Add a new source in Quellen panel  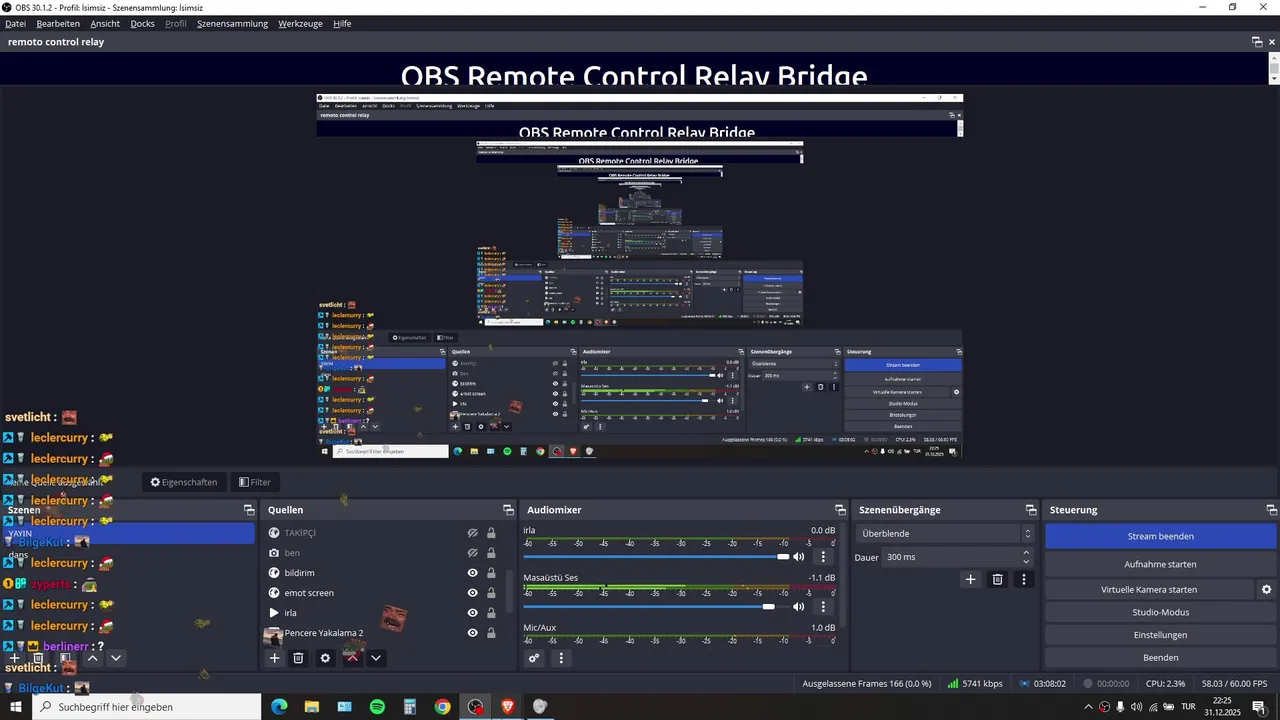click(274, 658)
